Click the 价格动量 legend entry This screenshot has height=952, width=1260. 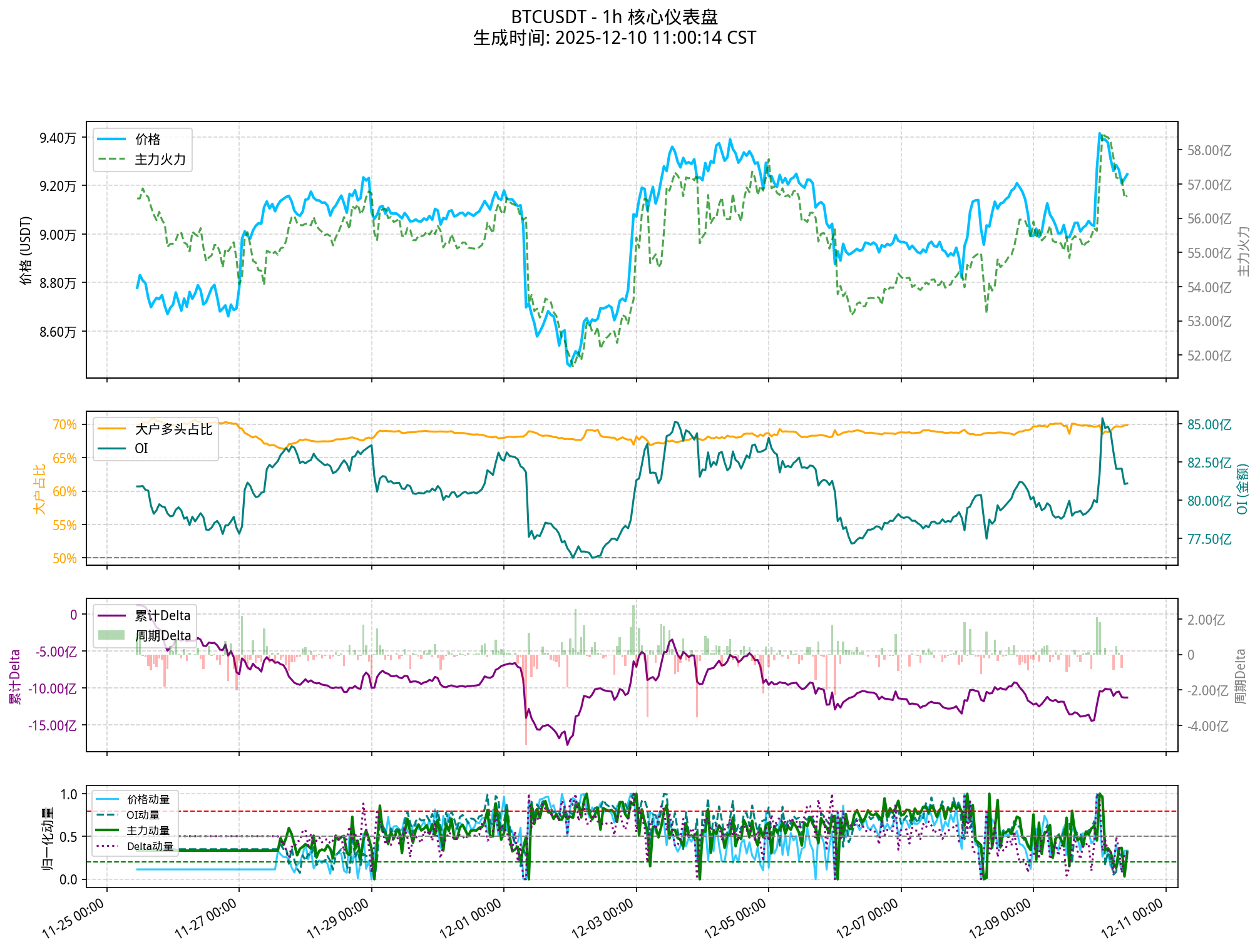click(148, 799)
